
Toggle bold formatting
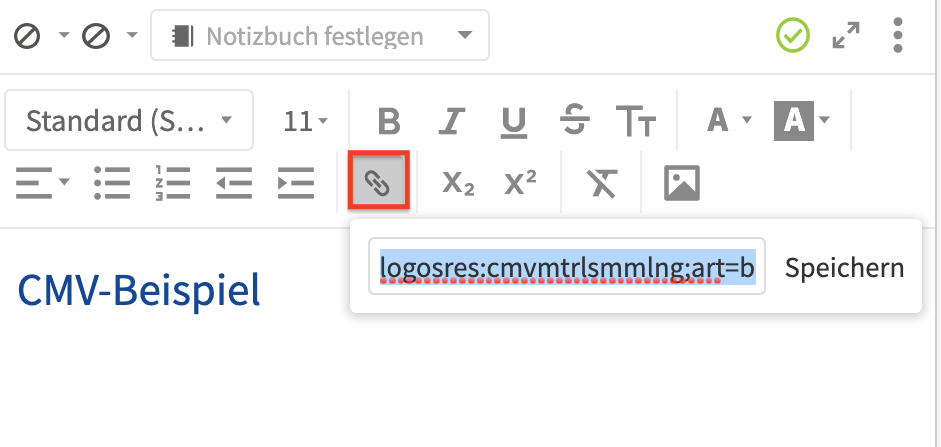[389, 121]
